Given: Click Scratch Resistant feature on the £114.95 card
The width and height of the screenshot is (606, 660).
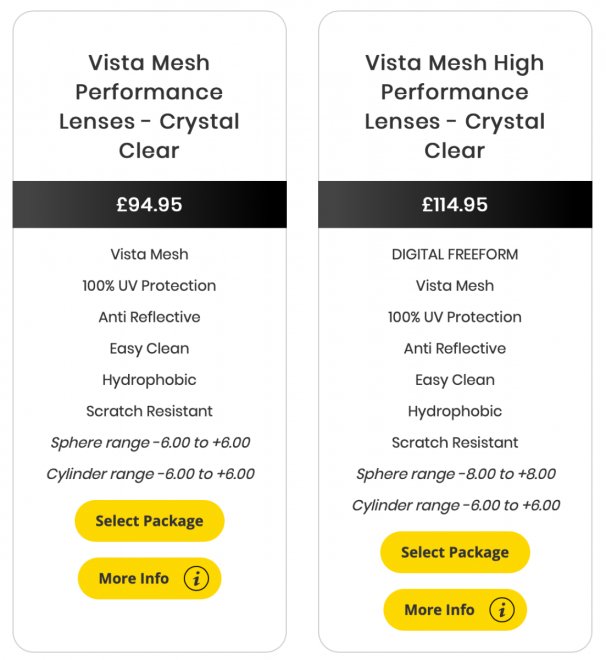Looking at the screenshot, I should 455,442.
